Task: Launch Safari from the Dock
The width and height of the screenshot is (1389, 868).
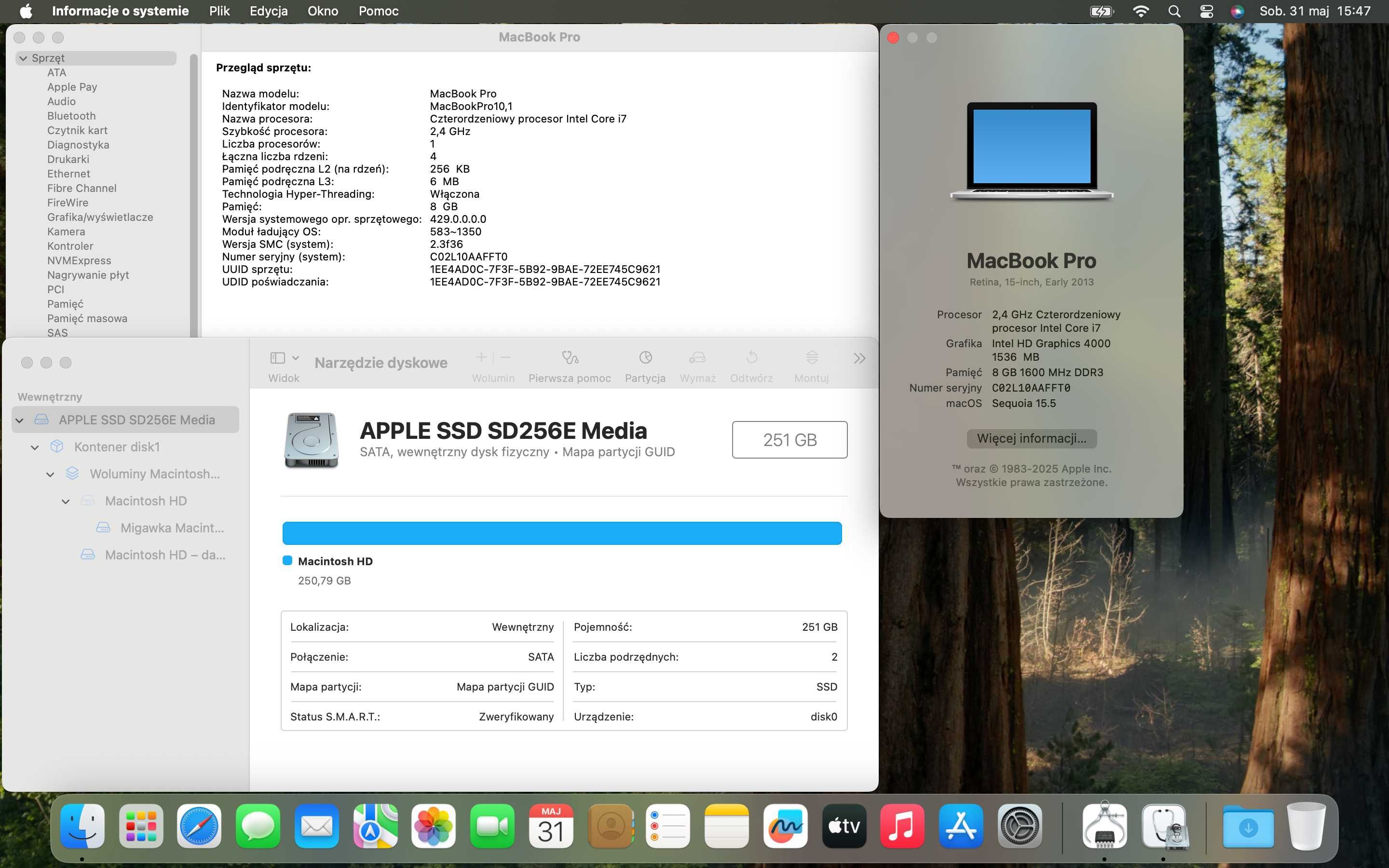Action: (x=199, y=826)
